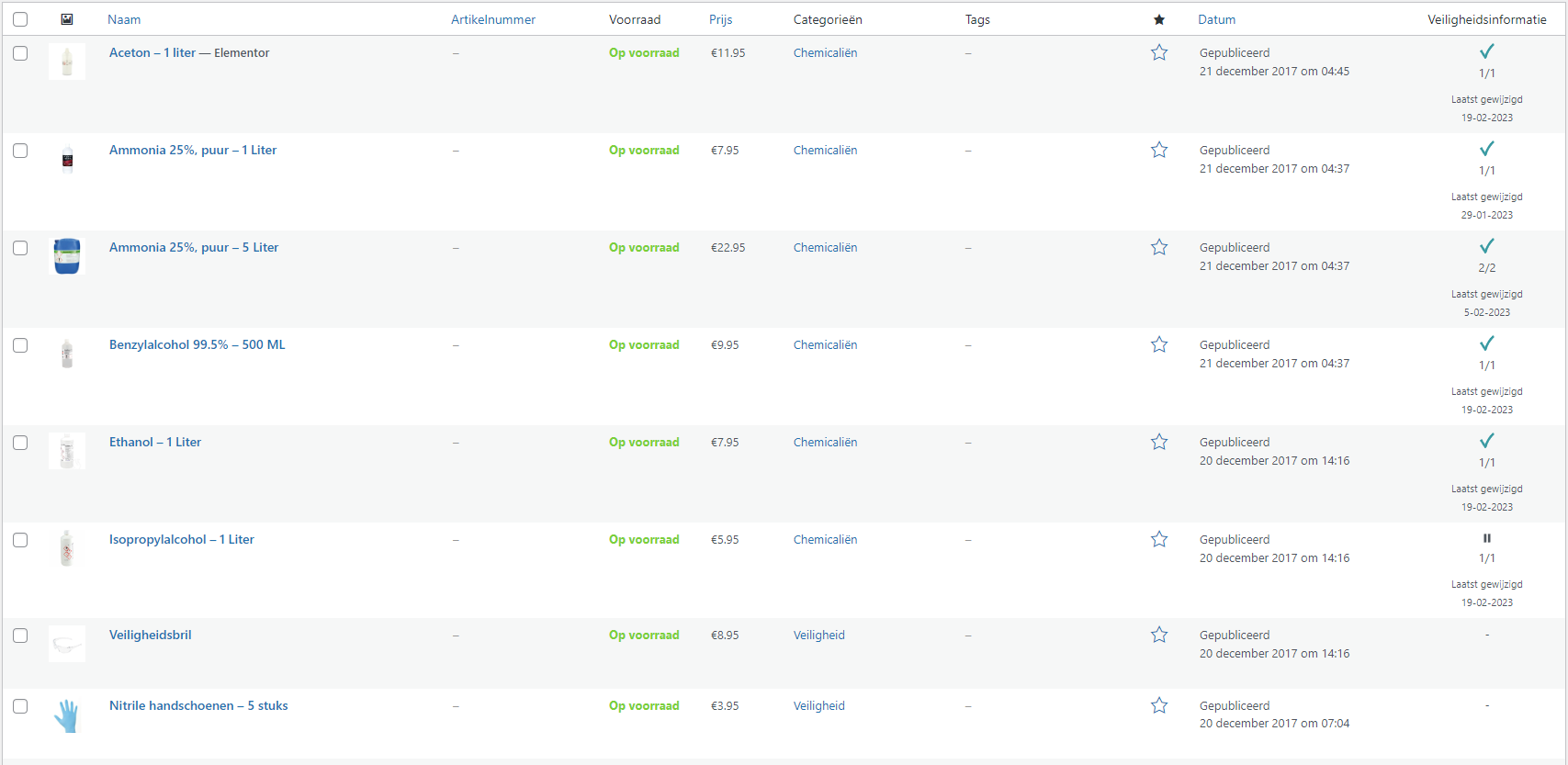Image resolution: width=1568 pixels, height=765 pixels.
Task: Toggle featured star for Ammonia 25% 5 Liter
Action: (1159, 247)
